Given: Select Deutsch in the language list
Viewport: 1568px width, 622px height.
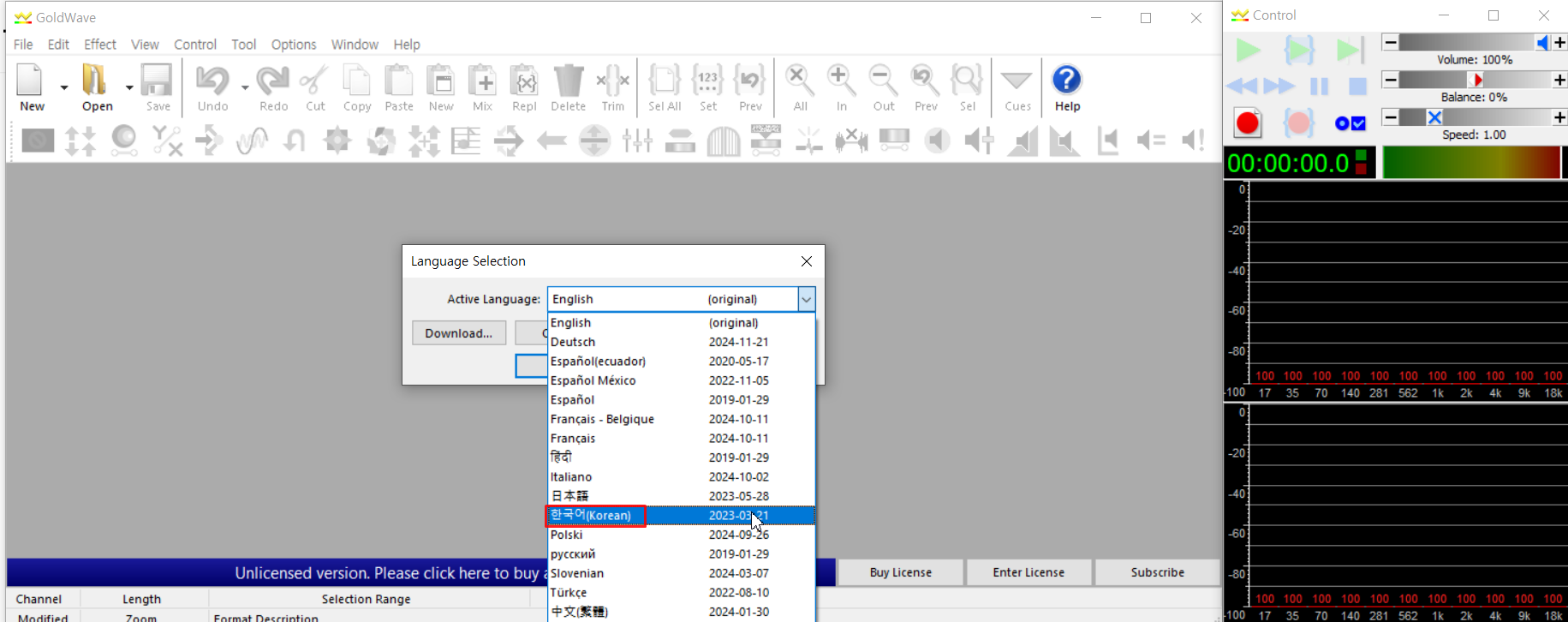Looking at the screenshot, I should click(x=681, y=342).
